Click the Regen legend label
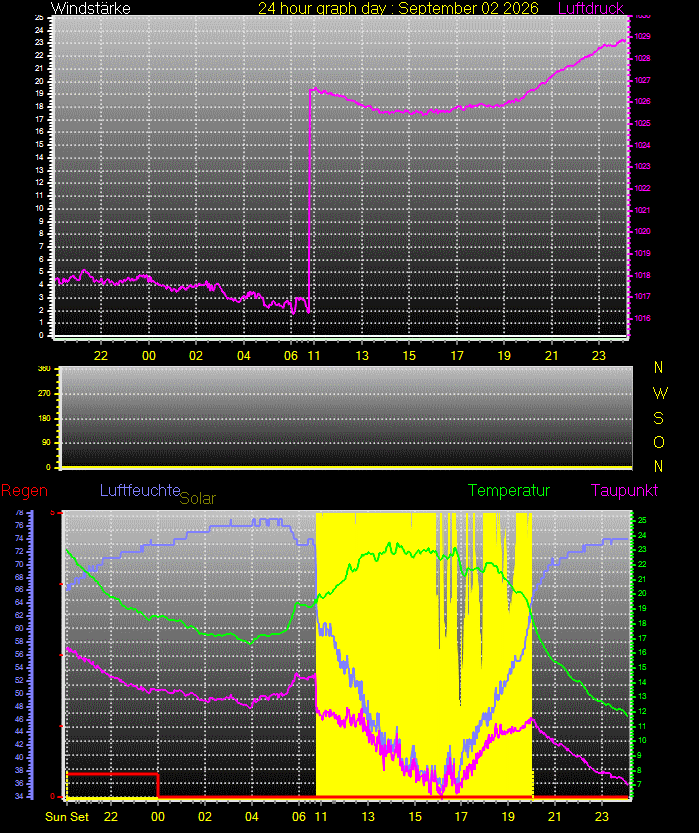Screen dimensions: 699x833 tap(24, 491)
